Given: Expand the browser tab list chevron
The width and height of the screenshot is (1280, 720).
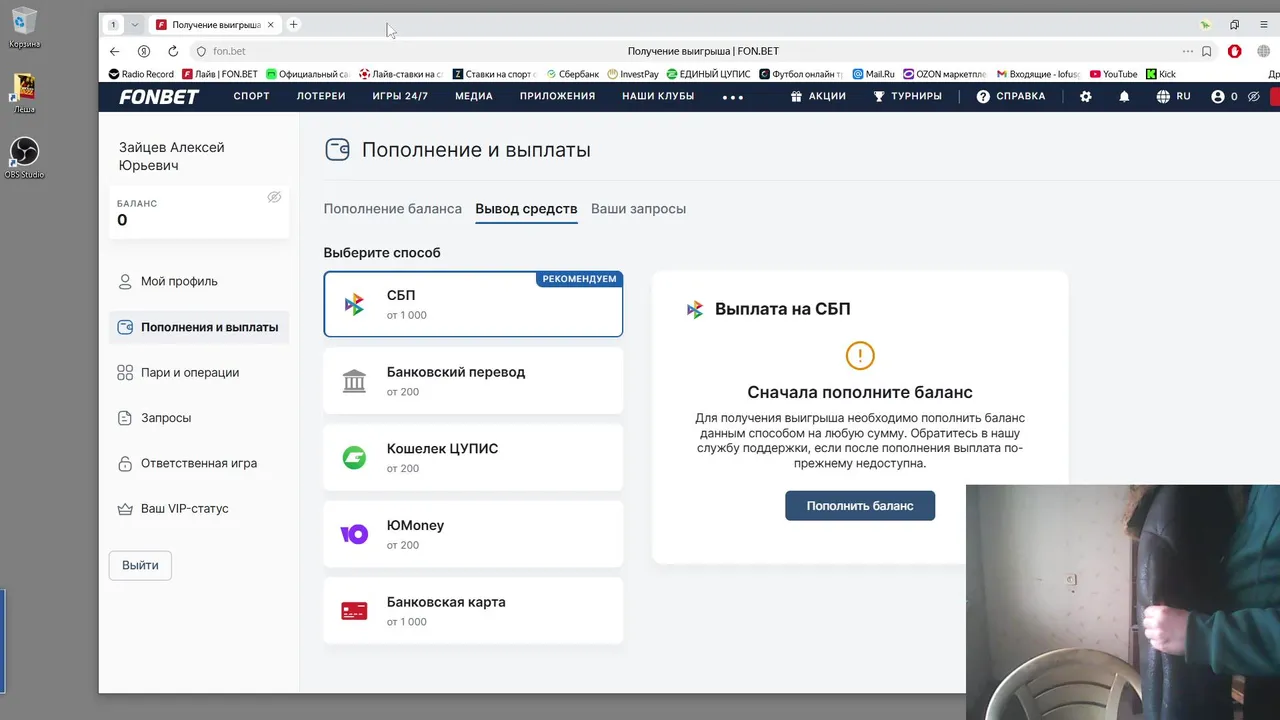Looking at the screenshot, I should (x=135, y=24).
